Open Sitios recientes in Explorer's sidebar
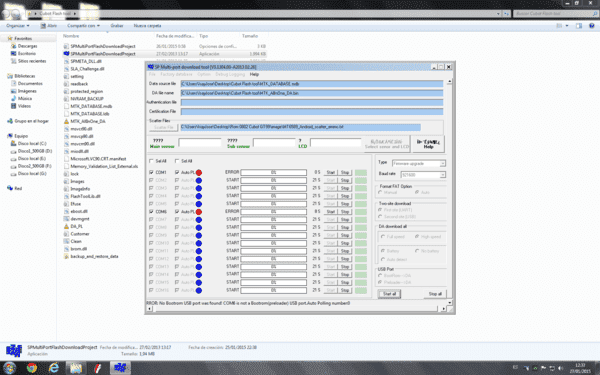 tap(32, 61)
